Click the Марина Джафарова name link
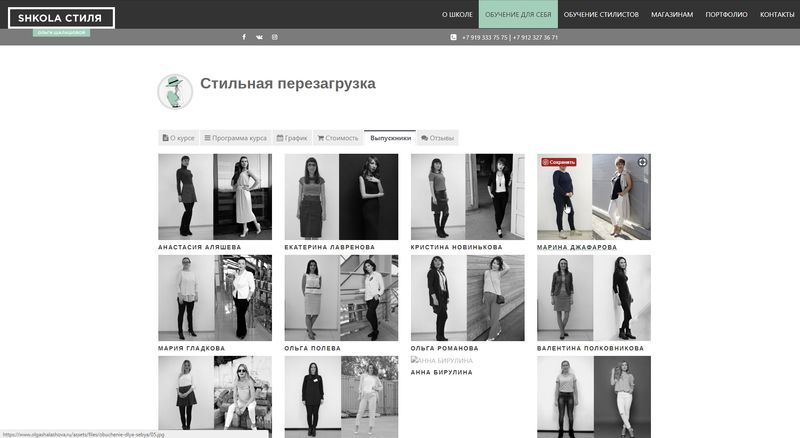Screen dimensions: 800x438 [x=577, y=247]
